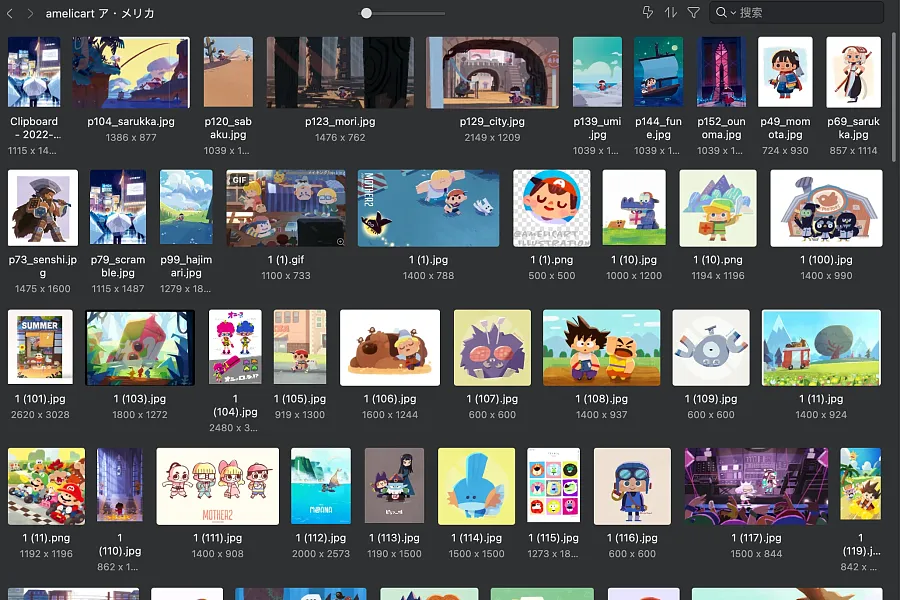The height and width of the screenshot is (600, 900).
Task: Click the thumbnail size slider handle
Action: [366, 13]
